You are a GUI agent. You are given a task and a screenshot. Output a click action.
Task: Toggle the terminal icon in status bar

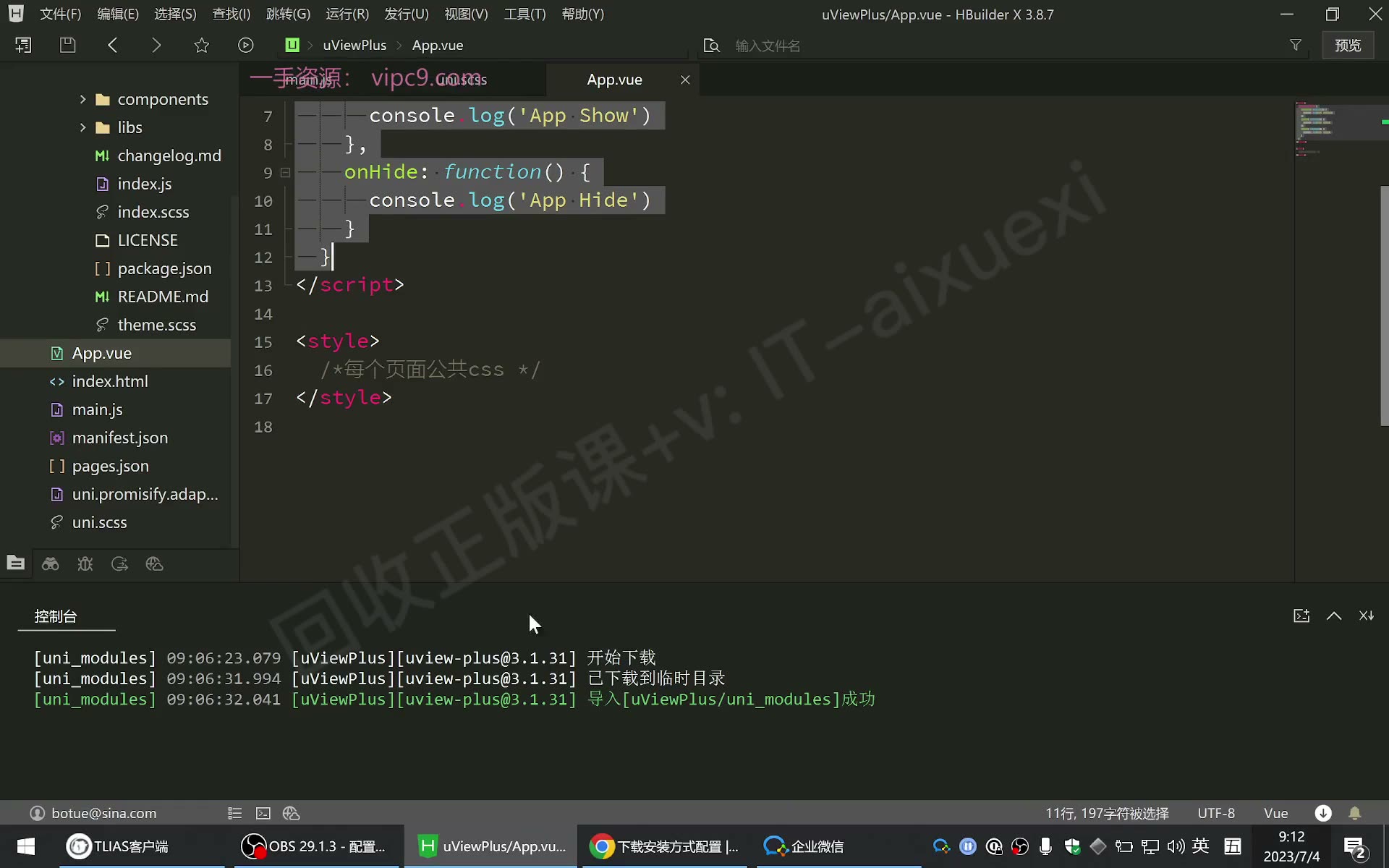pos(263,813)
